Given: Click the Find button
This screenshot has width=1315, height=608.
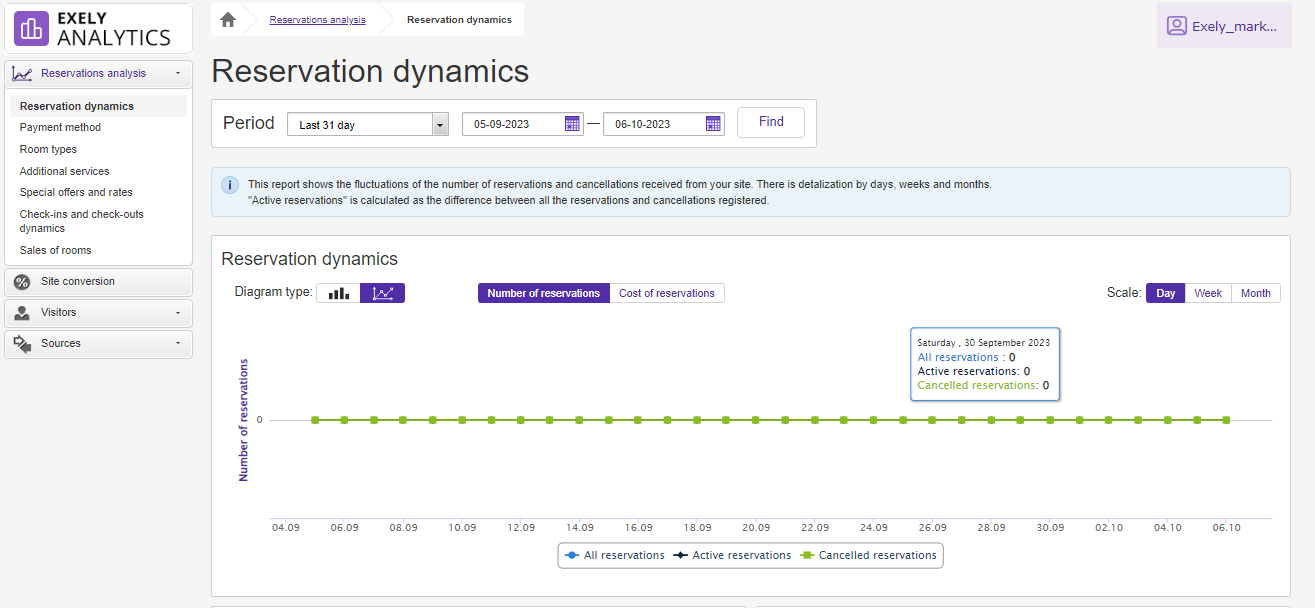Looking at the screenshot, I should pos(771,122).
